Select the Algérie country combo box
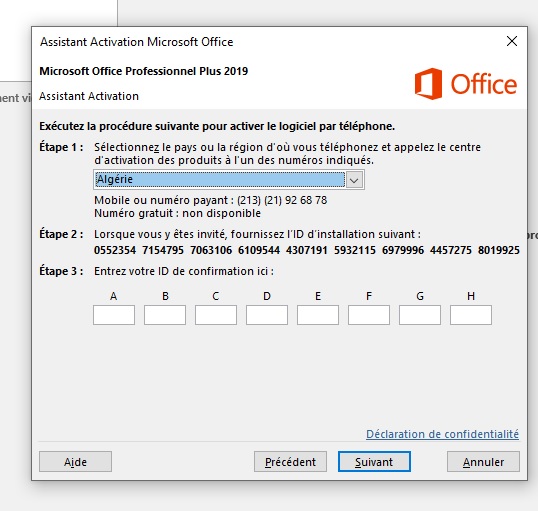538x511 pixels. tap(229, 179)
